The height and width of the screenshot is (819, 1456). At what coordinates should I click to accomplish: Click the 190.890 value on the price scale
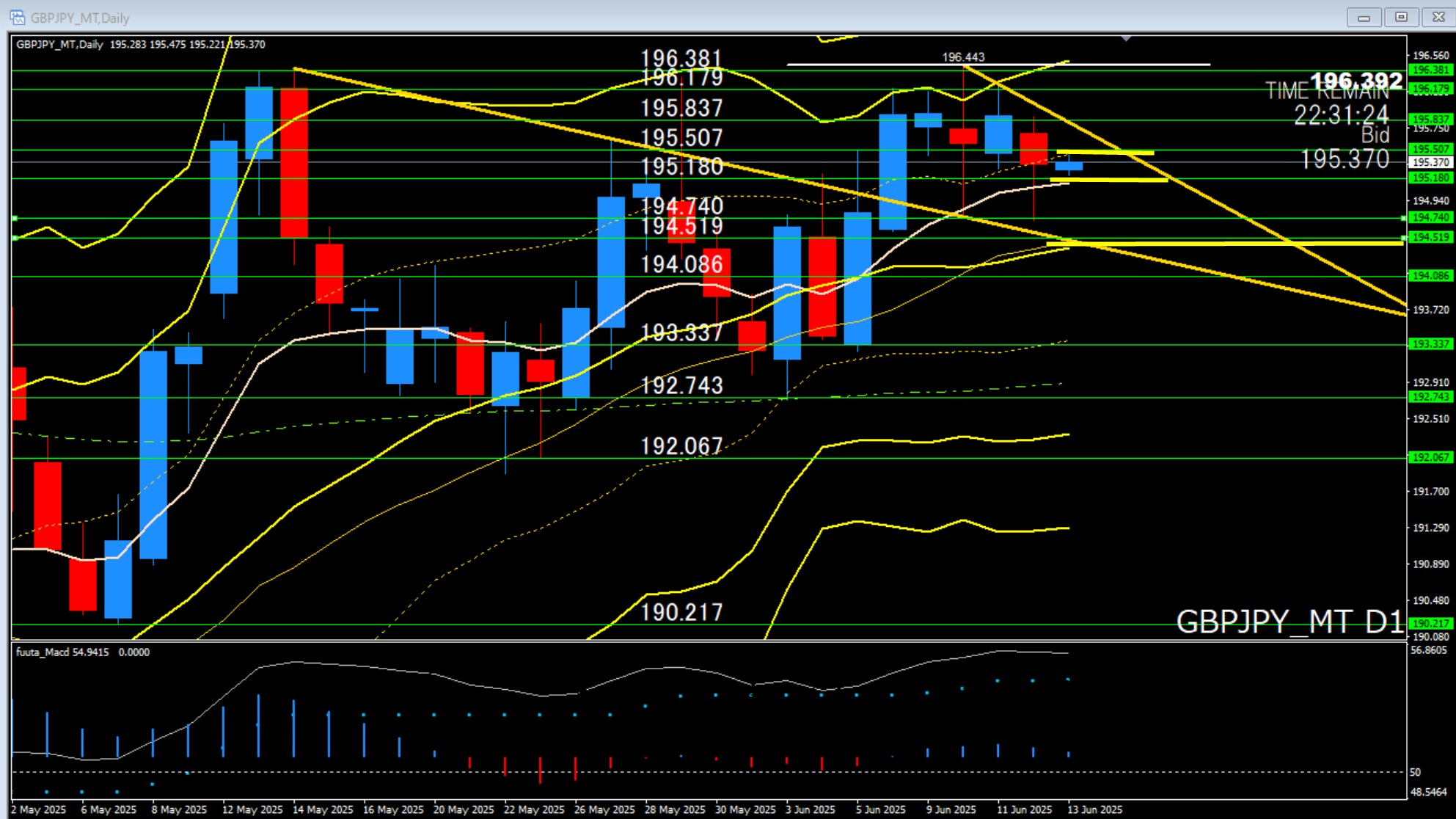[x=1431, y=564]
